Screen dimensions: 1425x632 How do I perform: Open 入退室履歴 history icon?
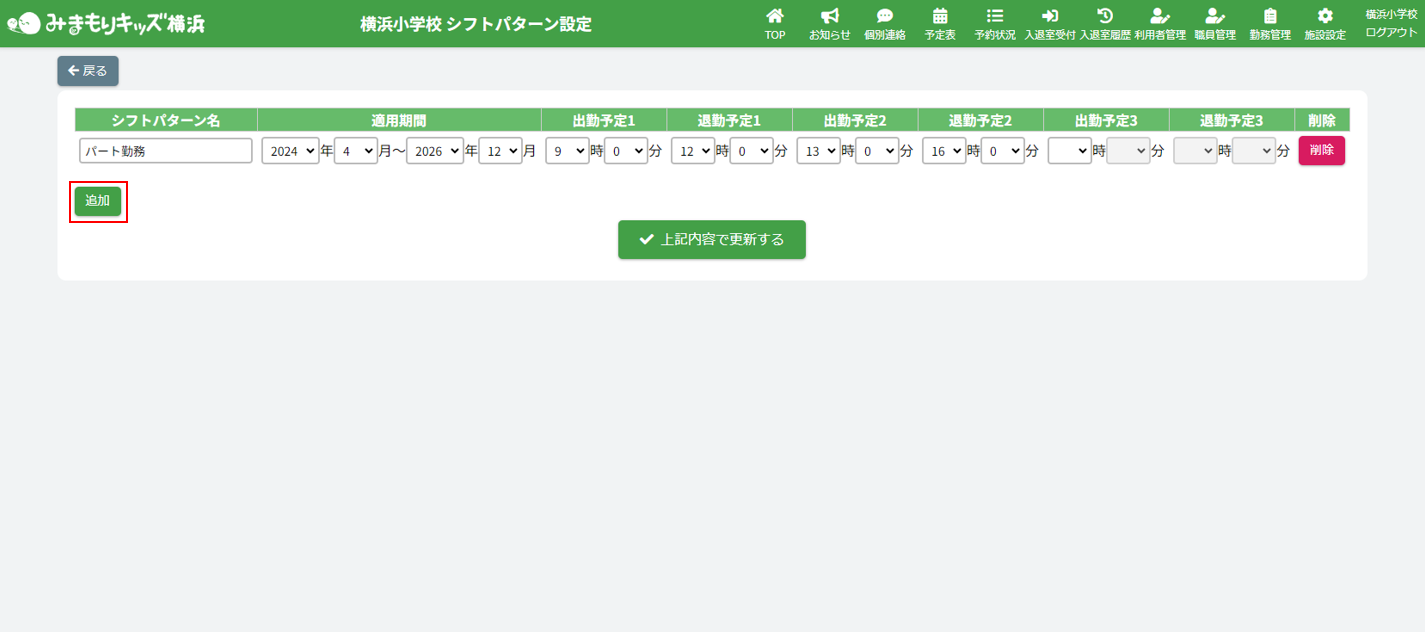point(1105,17)
